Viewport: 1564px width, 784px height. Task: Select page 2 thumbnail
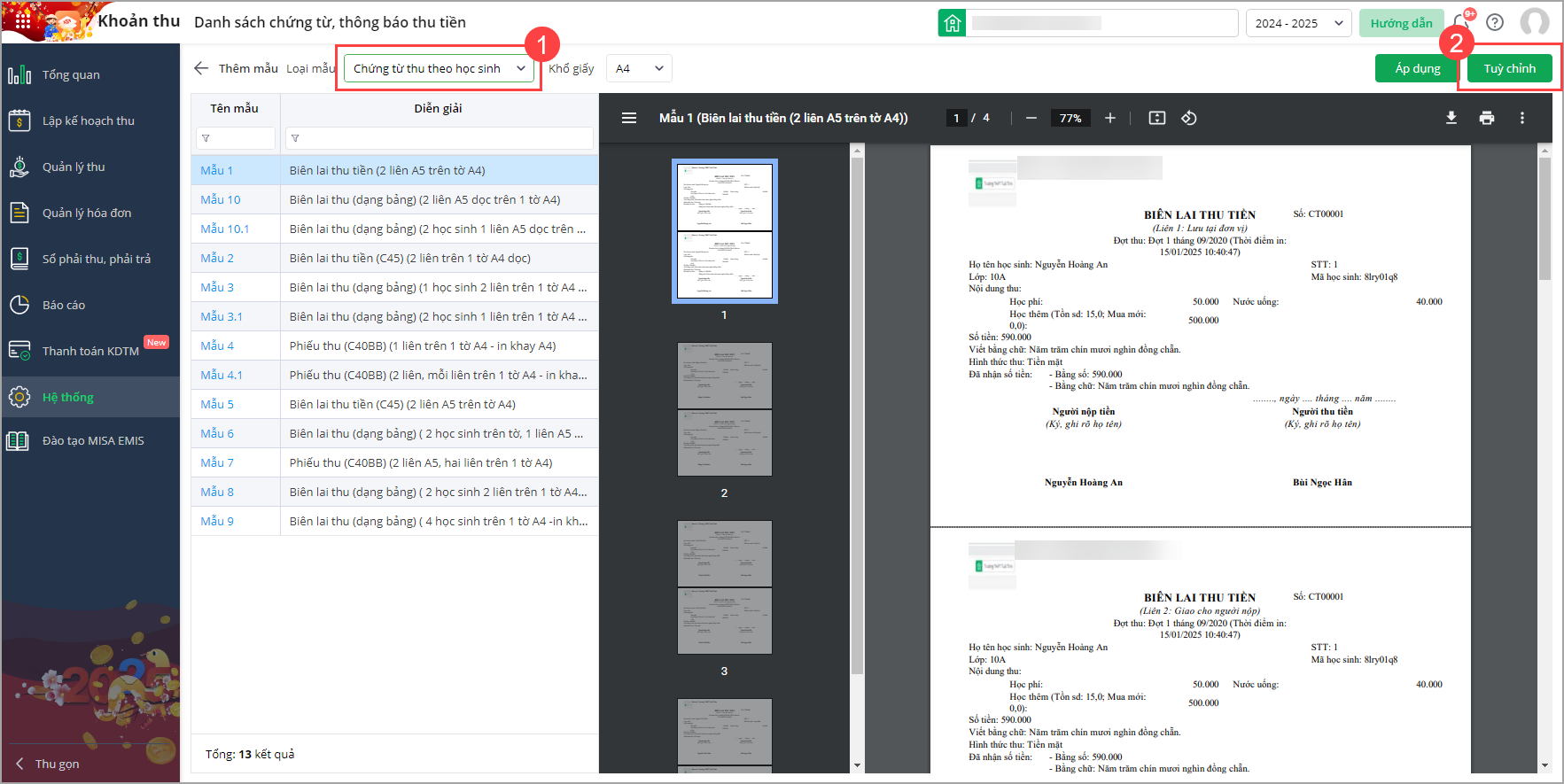725,409
